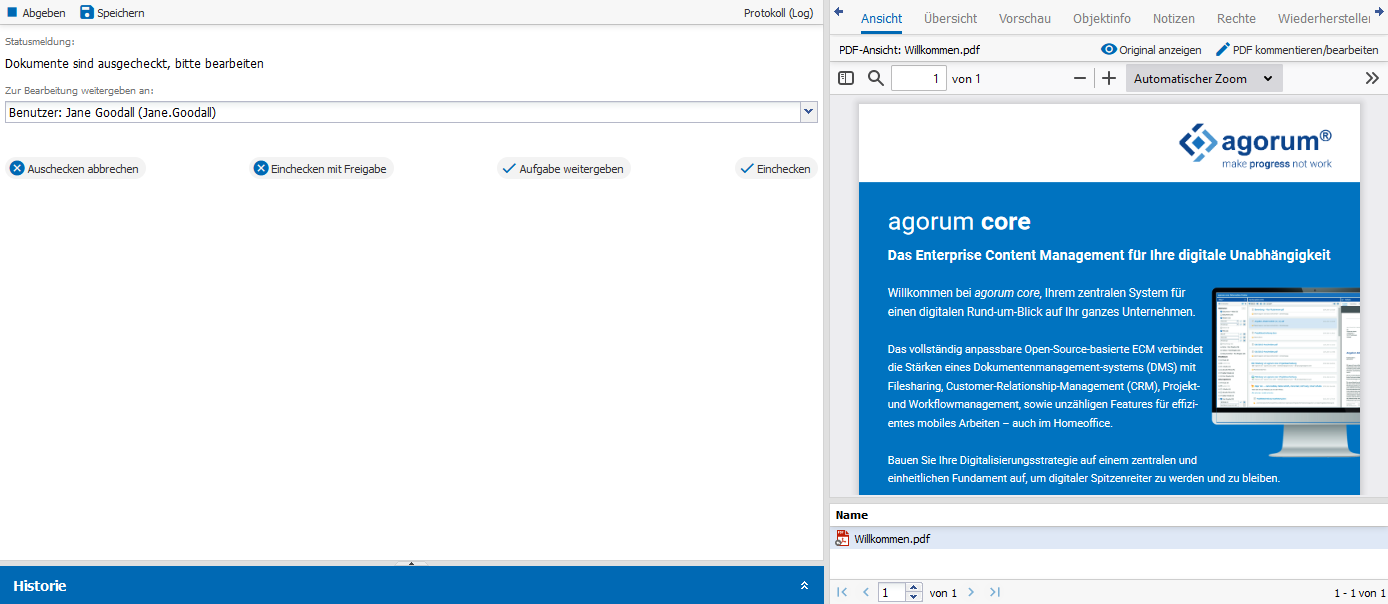This screenshot has width=1388, height=604.
Task: Zoom in with the plus icon
Action: (1109, 78)
